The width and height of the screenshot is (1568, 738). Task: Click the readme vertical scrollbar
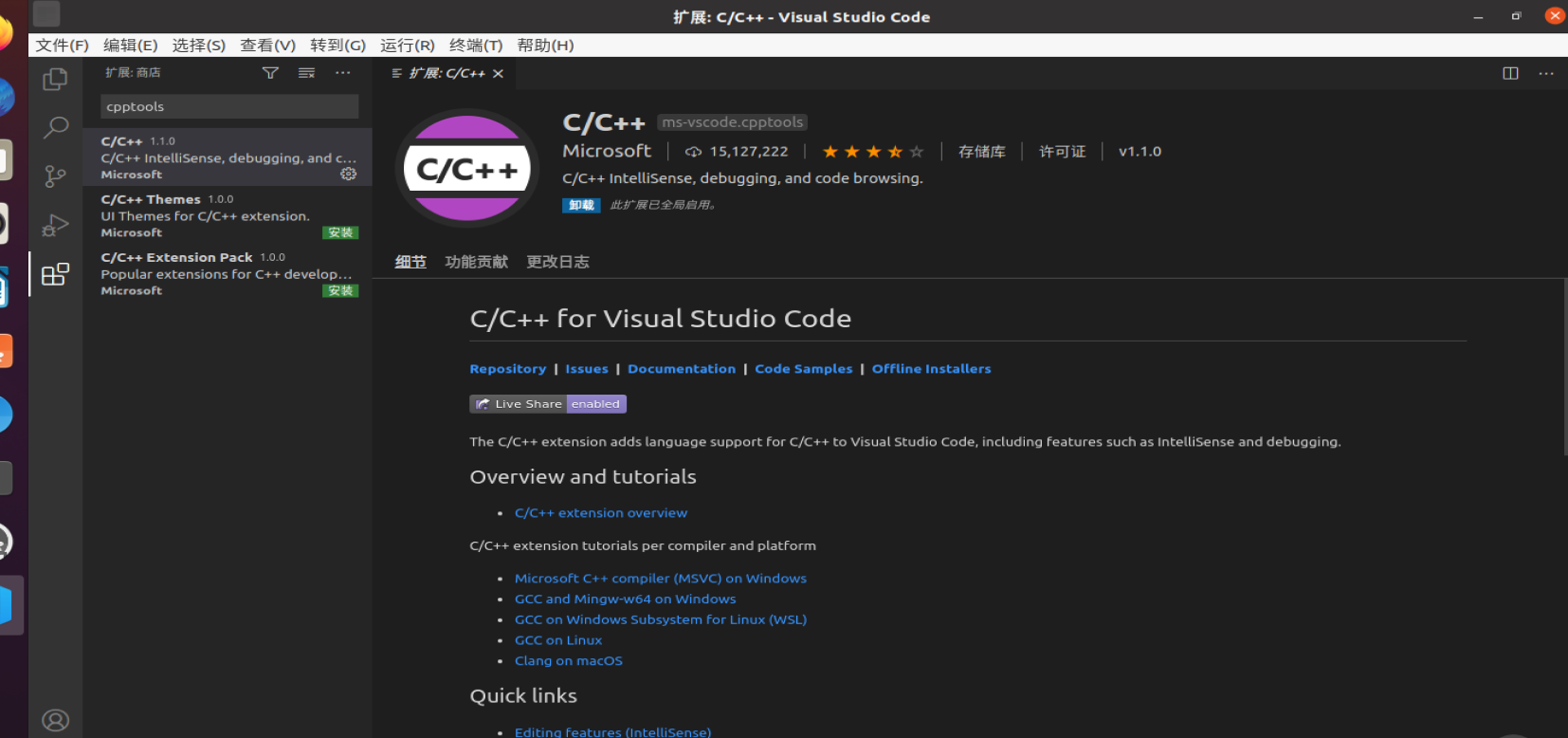[1563, 367]
